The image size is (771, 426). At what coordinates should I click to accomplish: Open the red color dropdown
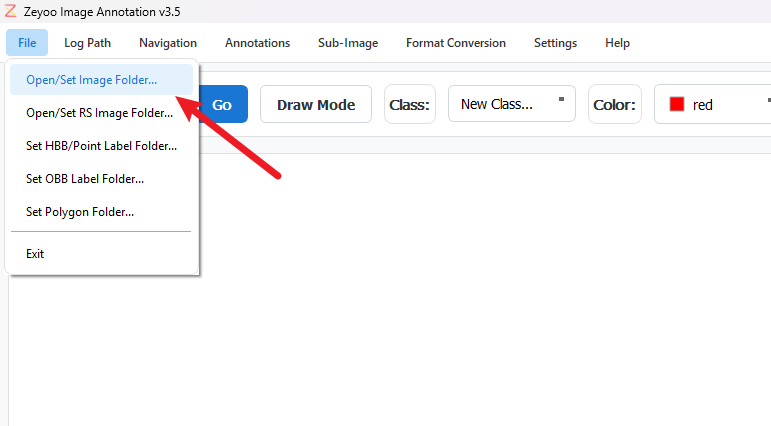pyautogui.click(x=712, y=104)
